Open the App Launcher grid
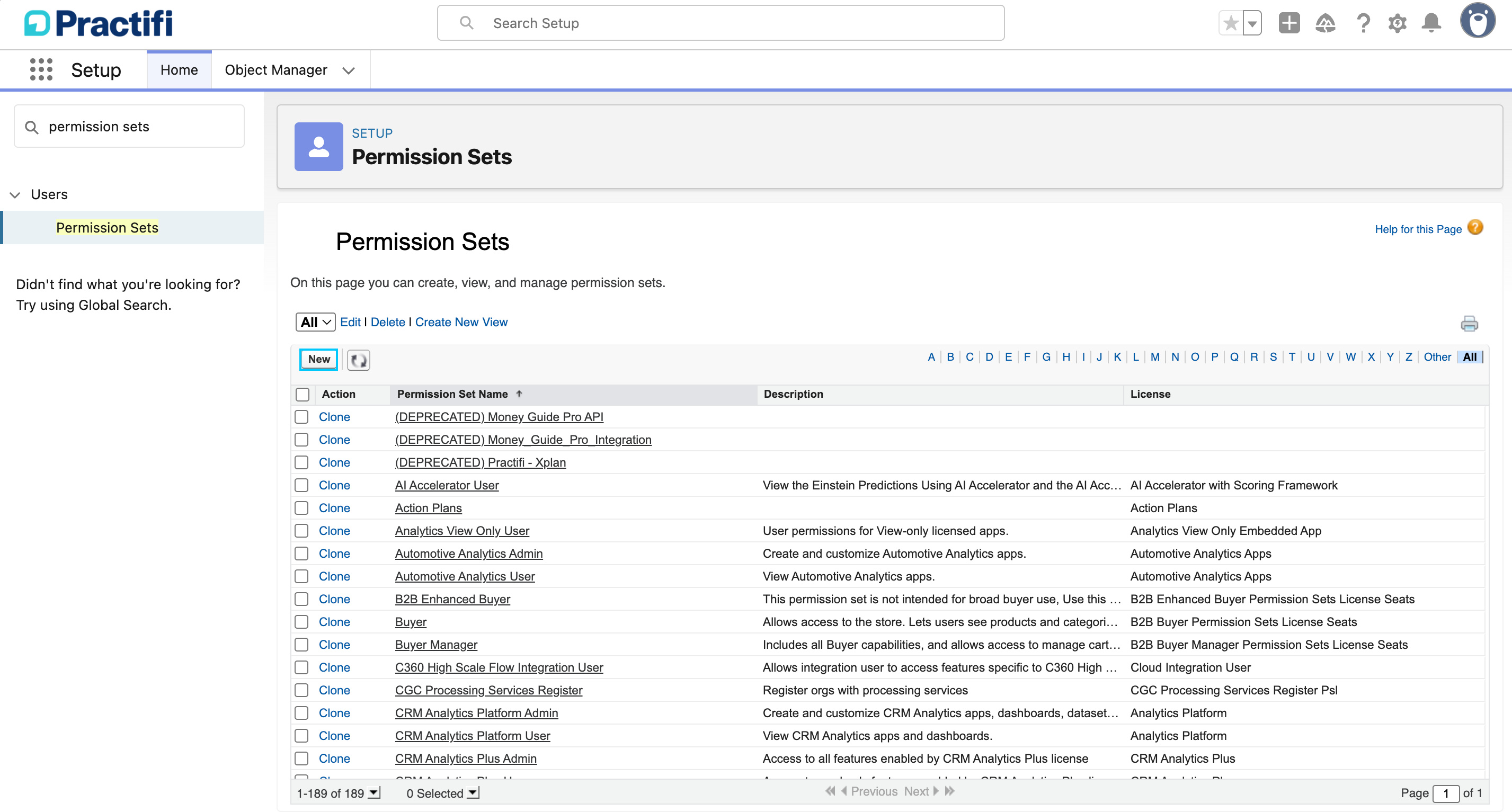The width and height of the screenshot is (1512, 812). click(x=41, y=69)
